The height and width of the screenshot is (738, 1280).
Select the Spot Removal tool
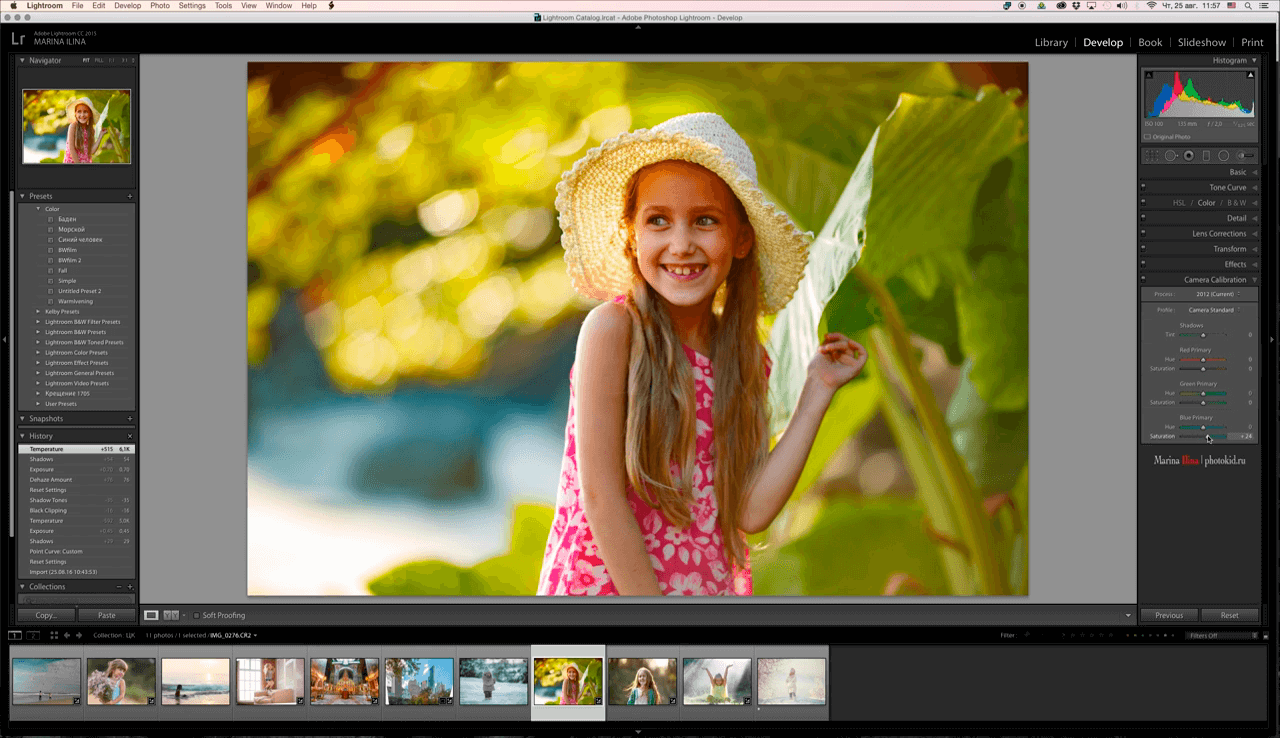click(1171, 156)
